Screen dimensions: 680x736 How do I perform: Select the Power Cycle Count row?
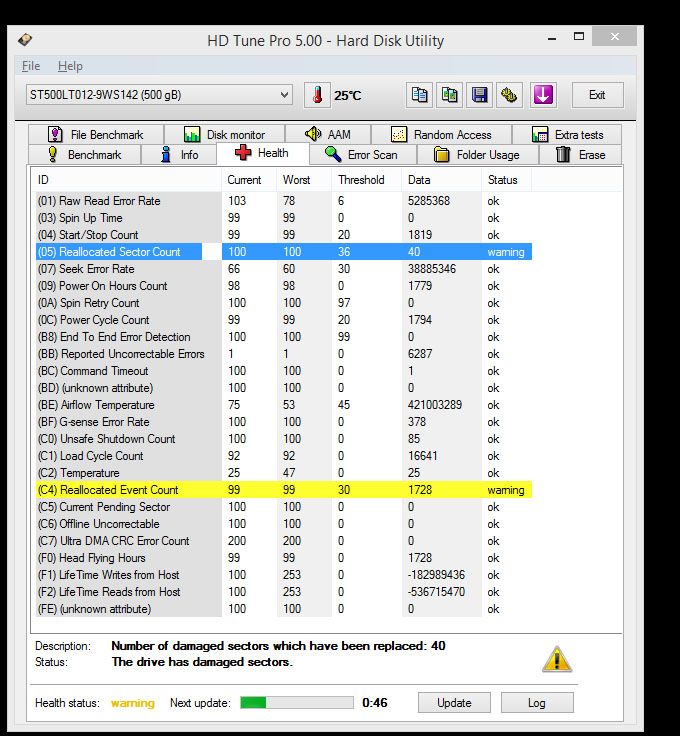tap(283, 320)
